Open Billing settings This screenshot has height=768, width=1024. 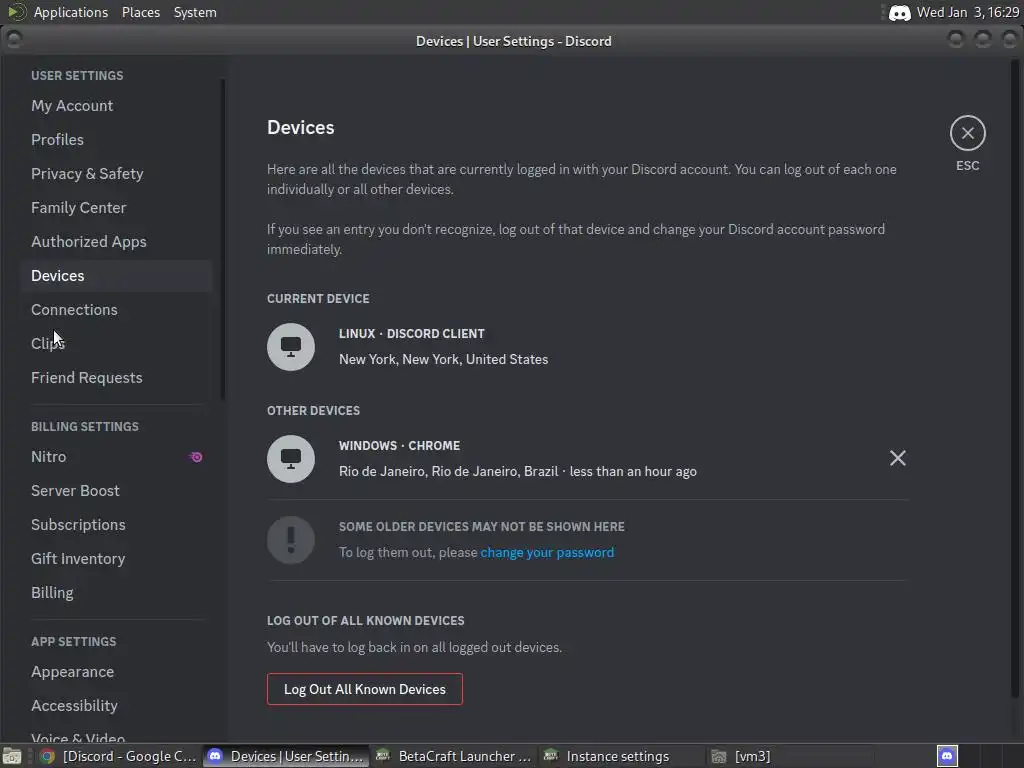pos(116,592)
